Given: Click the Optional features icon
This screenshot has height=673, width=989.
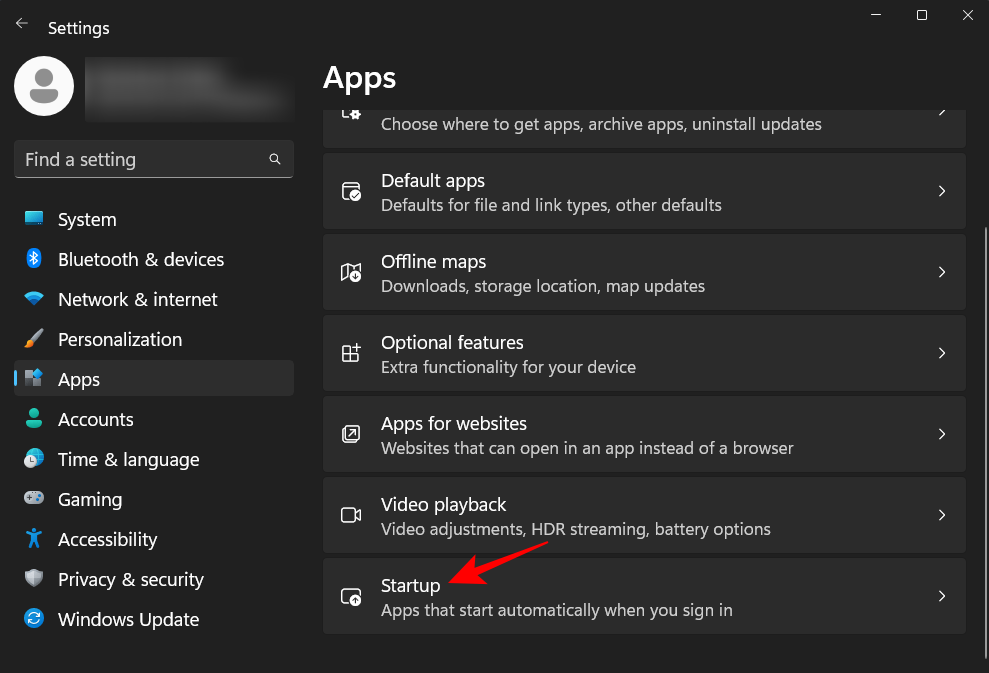Looking at the screenshot, I should coord(351,353).
